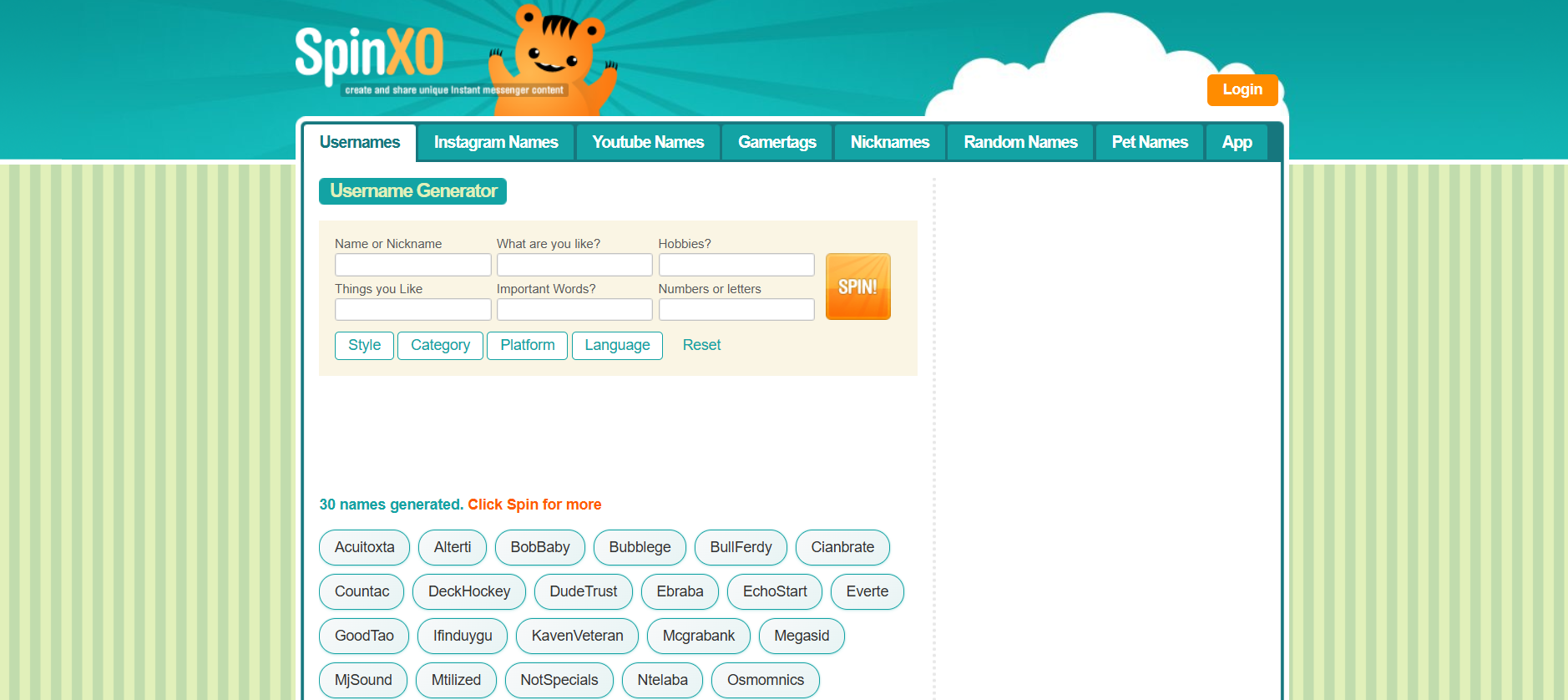Screen dimensions: 1568x700
Task: Choose the NotSpecials username
Action: (x=559, y=680)
